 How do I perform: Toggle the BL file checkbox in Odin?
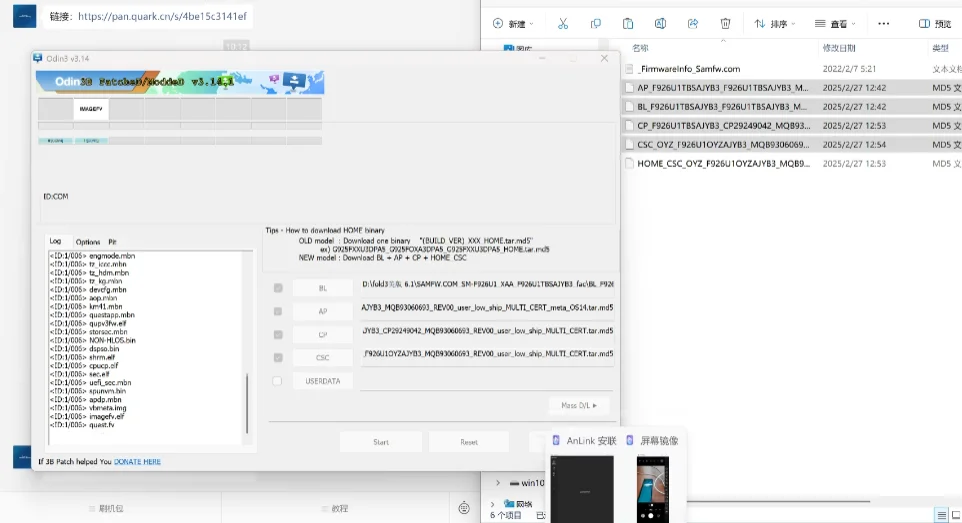278,288
